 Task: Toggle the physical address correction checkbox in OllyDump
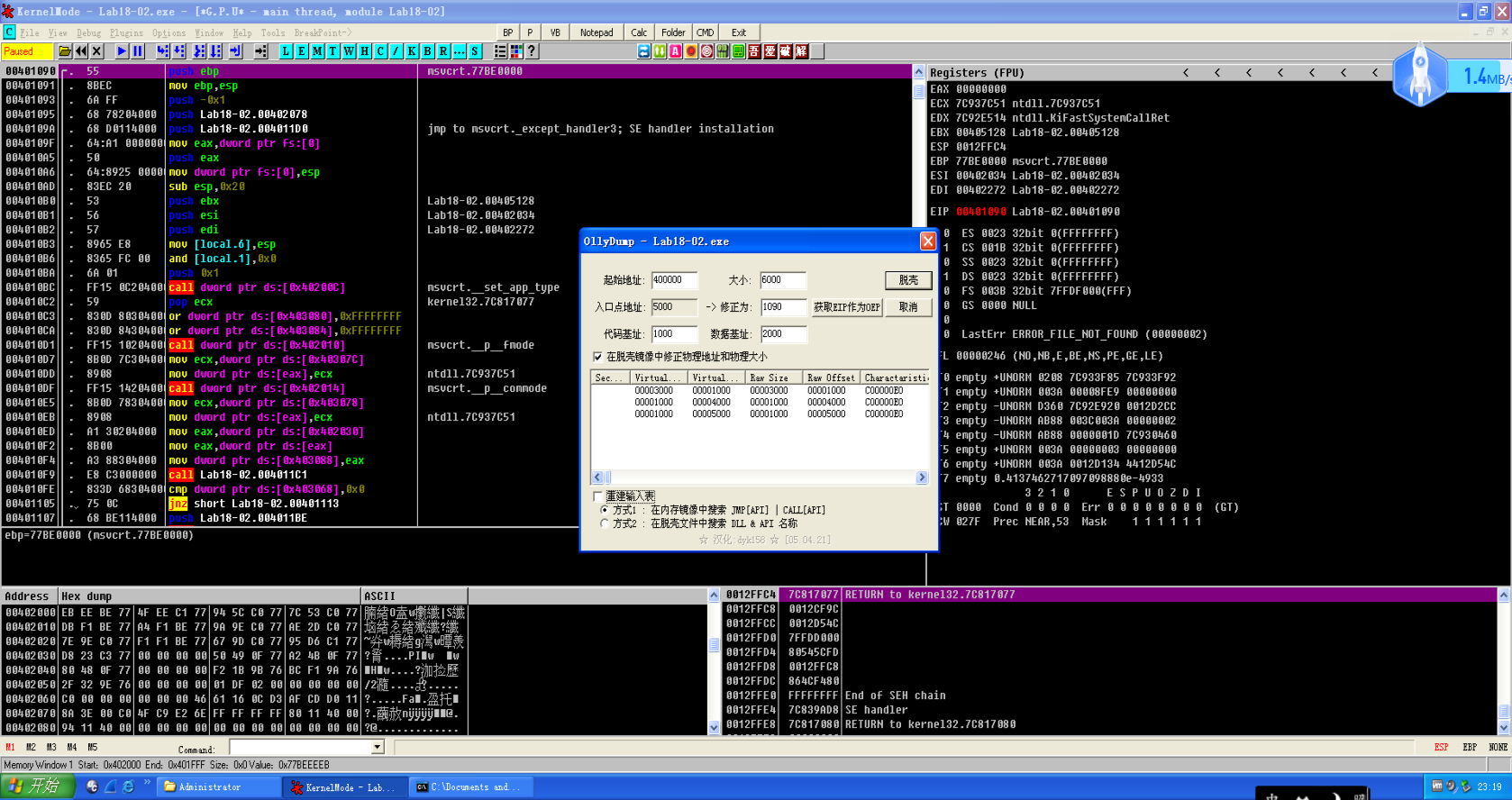(x=598, y=357)
